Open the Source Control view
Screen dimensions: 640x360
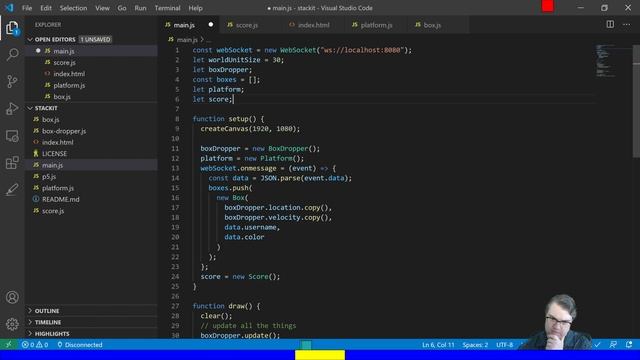click(12, 81)
